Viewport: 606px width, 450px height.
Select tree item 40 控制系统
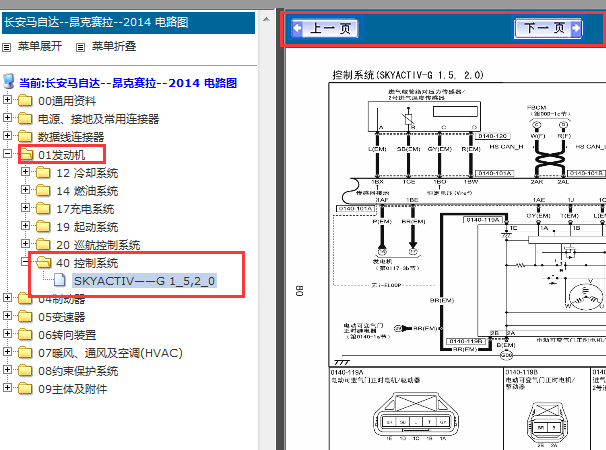coord(87,263)
